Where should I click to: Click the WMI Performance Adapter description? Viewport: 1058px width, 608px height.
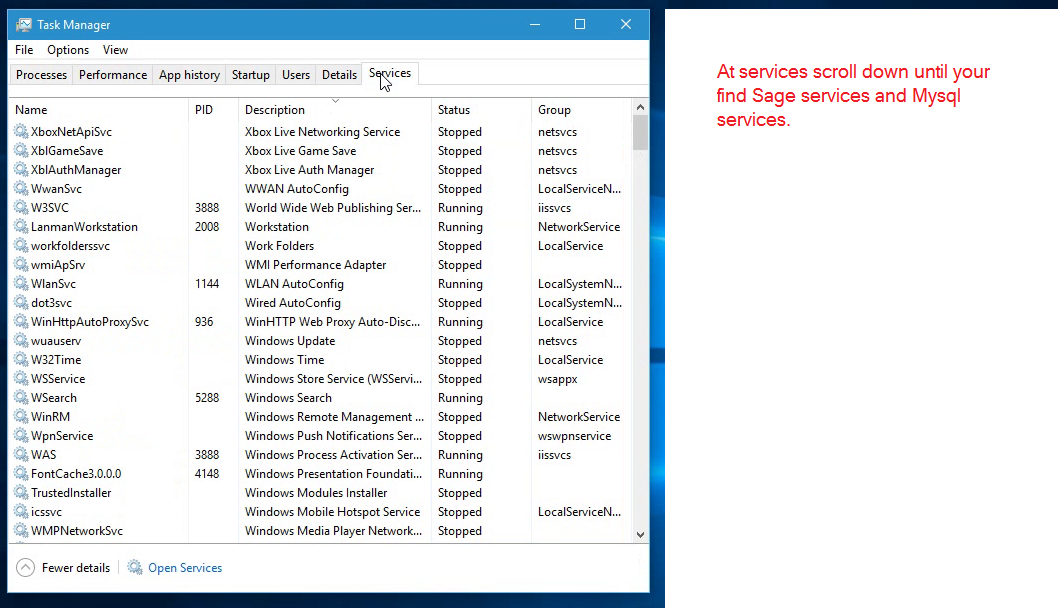[315, 265]
